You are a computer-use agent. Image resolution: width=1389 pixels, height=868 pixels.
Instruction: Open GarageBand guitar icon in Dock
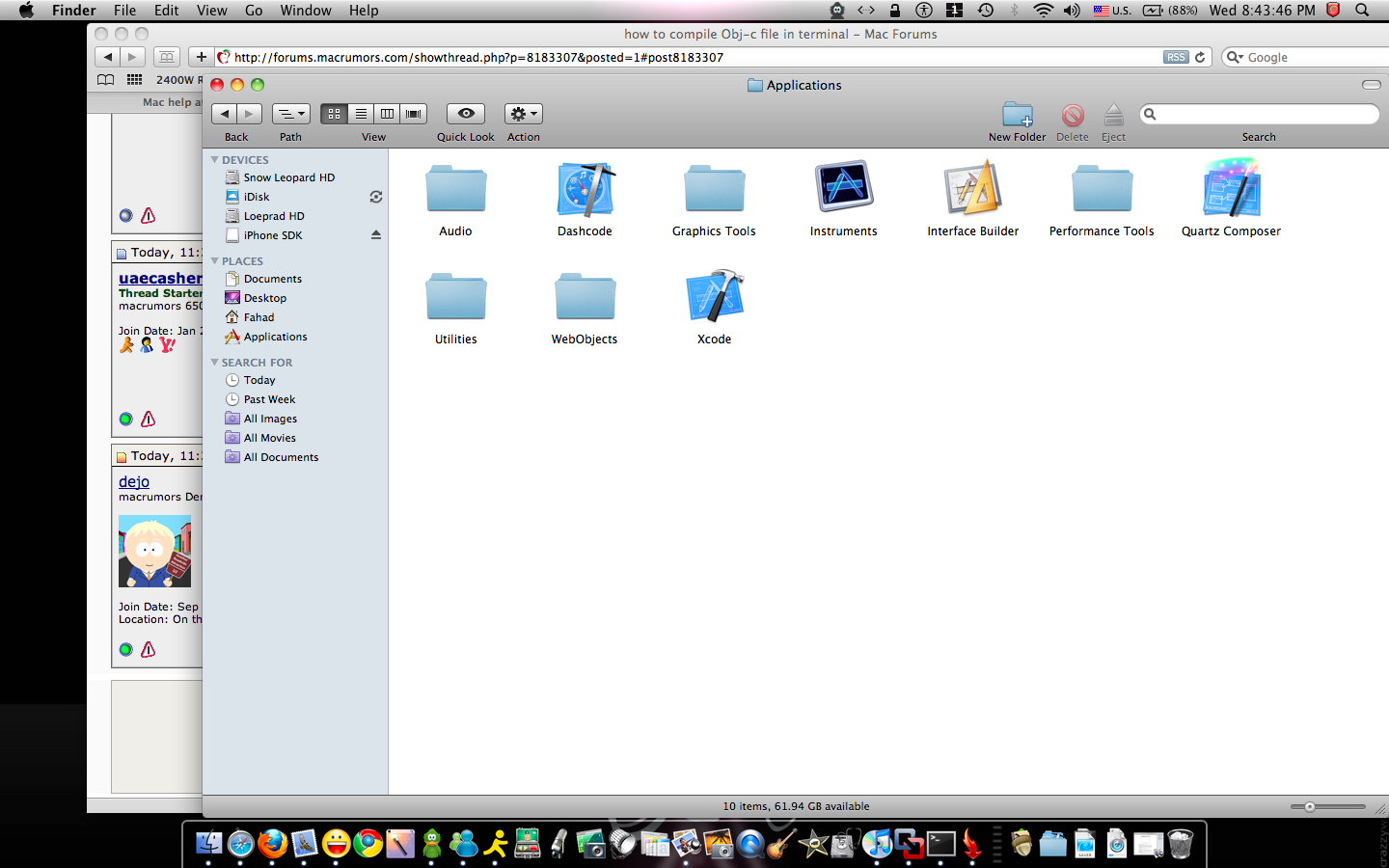pyautogui.click(x=781, y=844)
